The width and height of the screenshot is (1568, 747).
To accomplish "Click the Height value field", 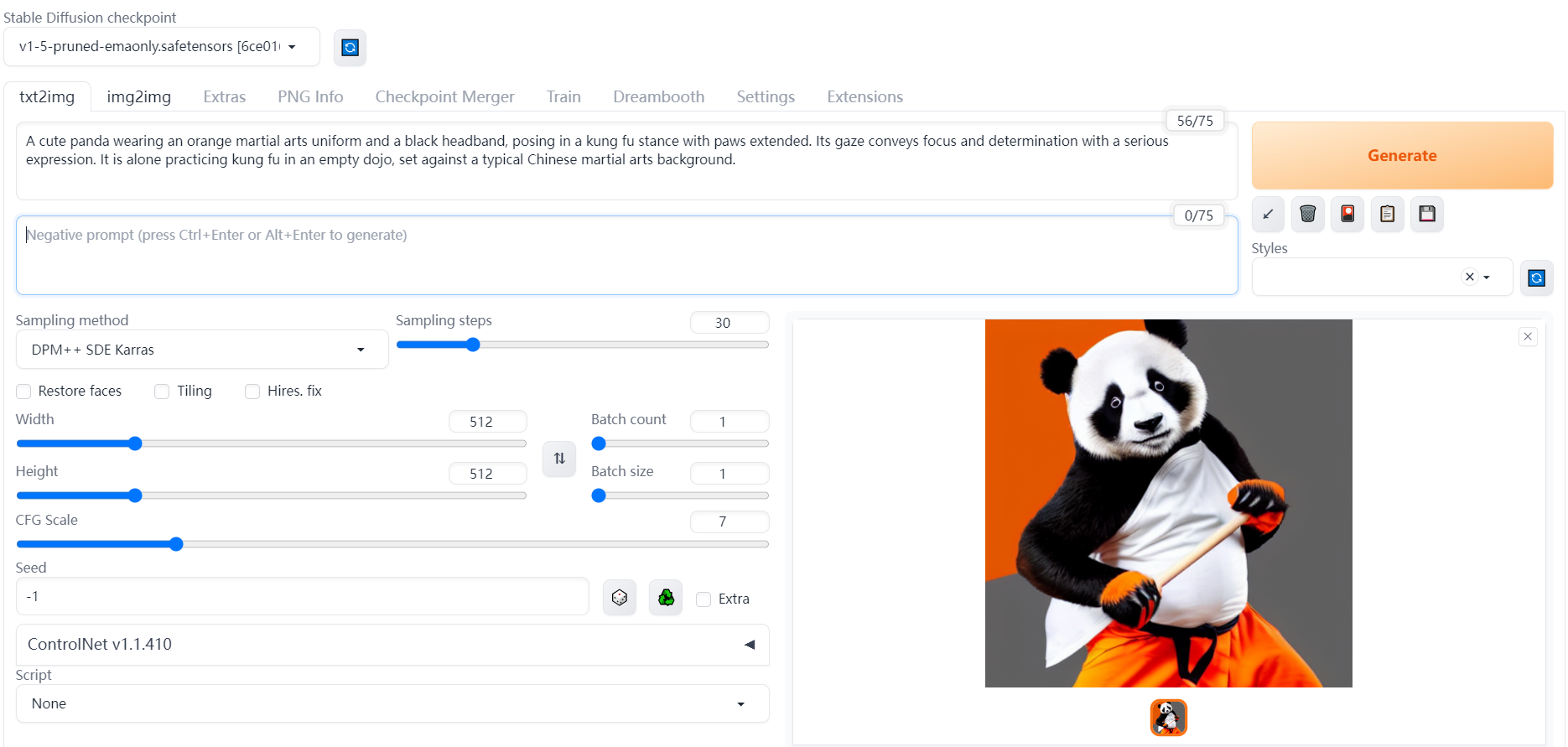I will 488,474.
